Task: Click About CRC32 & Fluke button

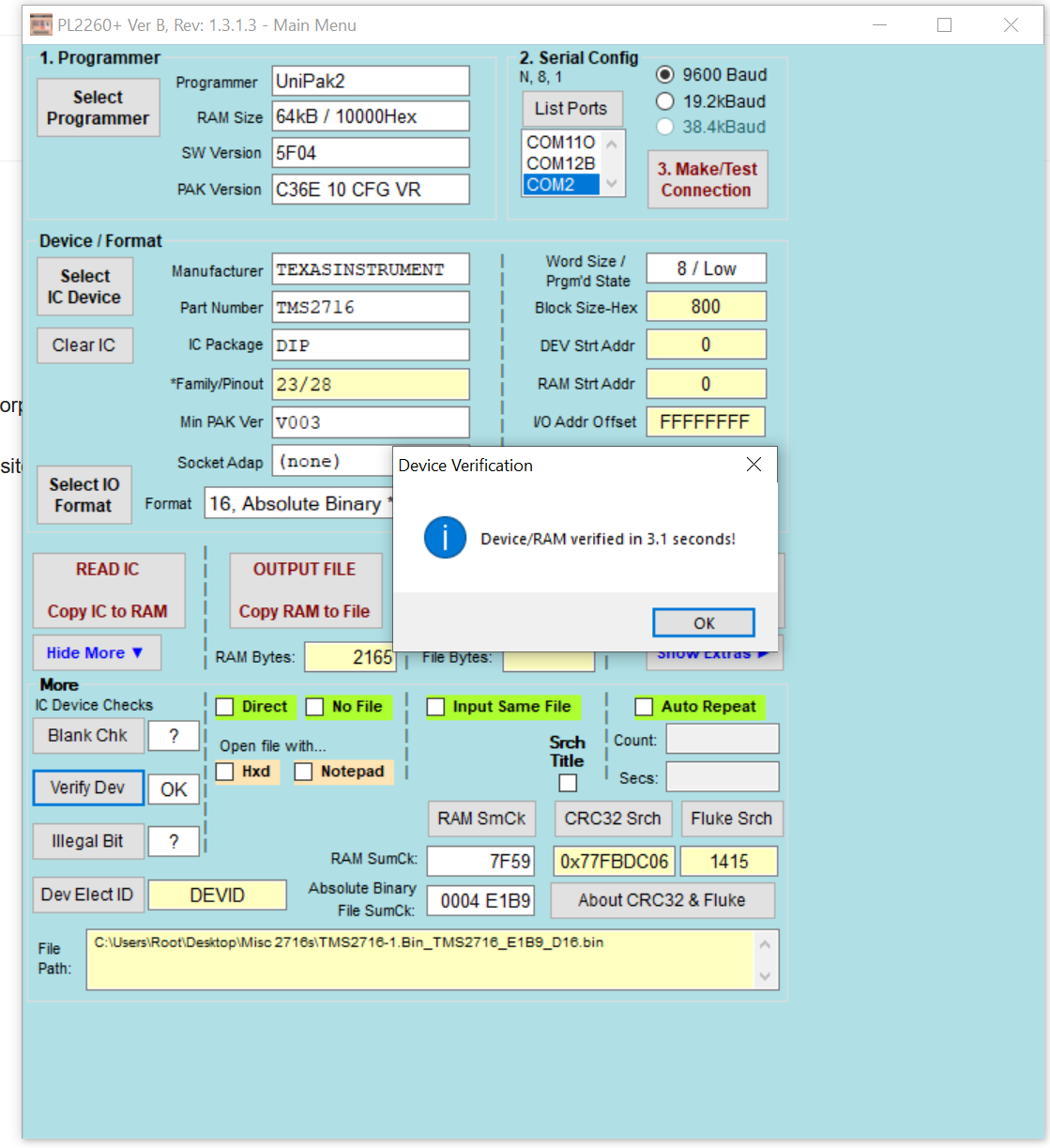Action: coord(662,900)
